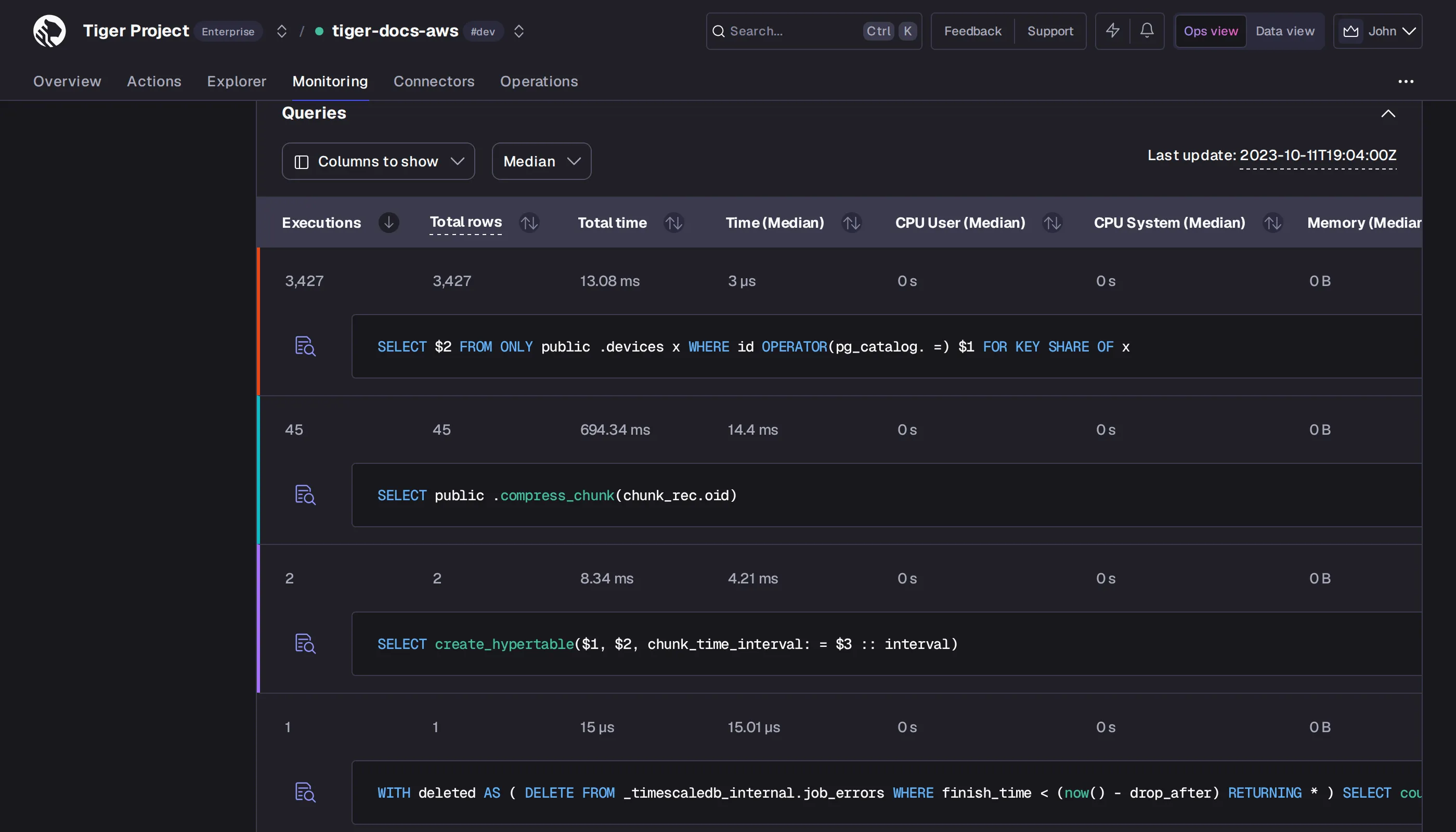This screenshot has height=832, width=1456.
Task: Open the three-dot more options menu
Action: pyautogui.click(x=1405, y=82)
